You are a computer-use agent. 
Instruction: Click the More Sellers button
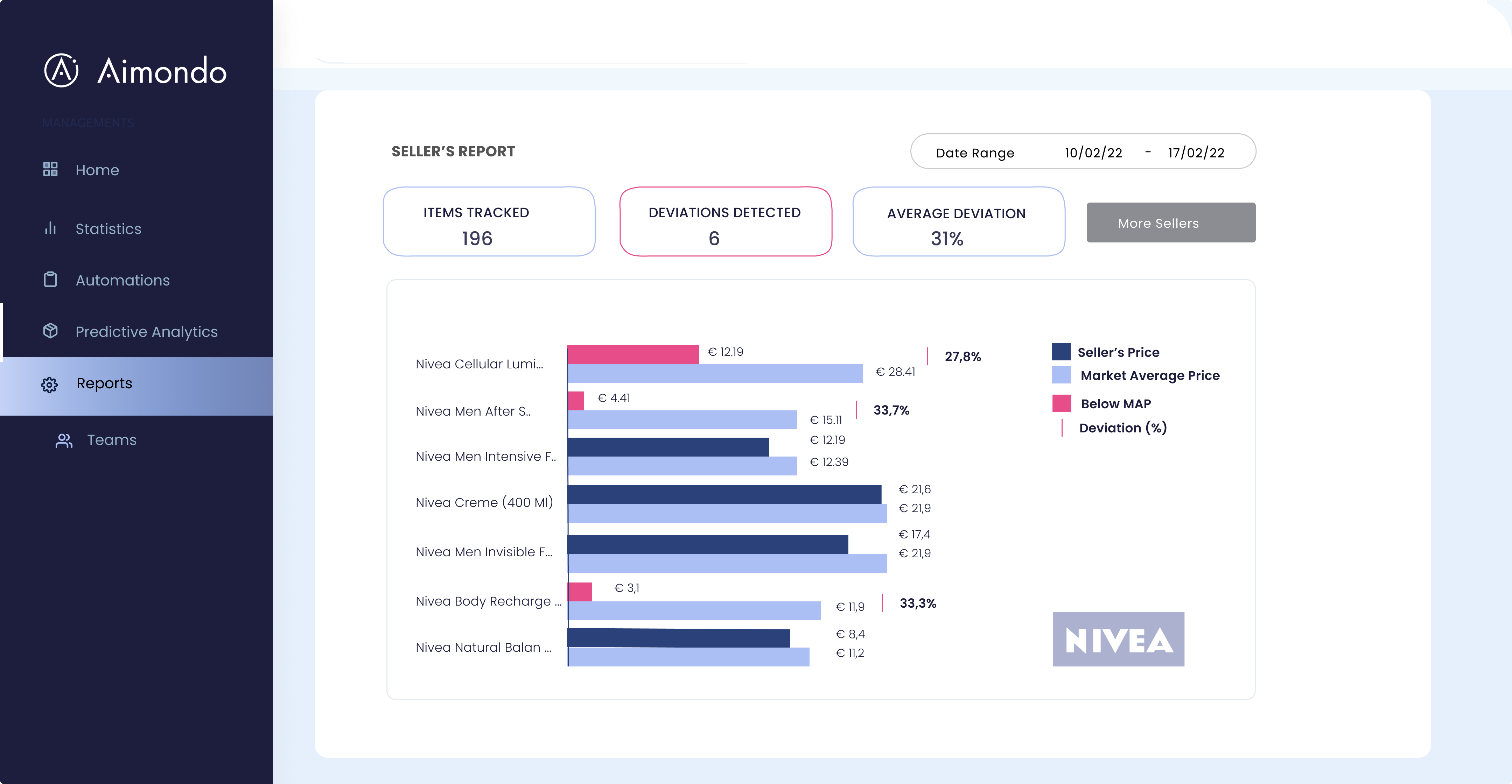pyautogui.click(x=1170, y=223)
